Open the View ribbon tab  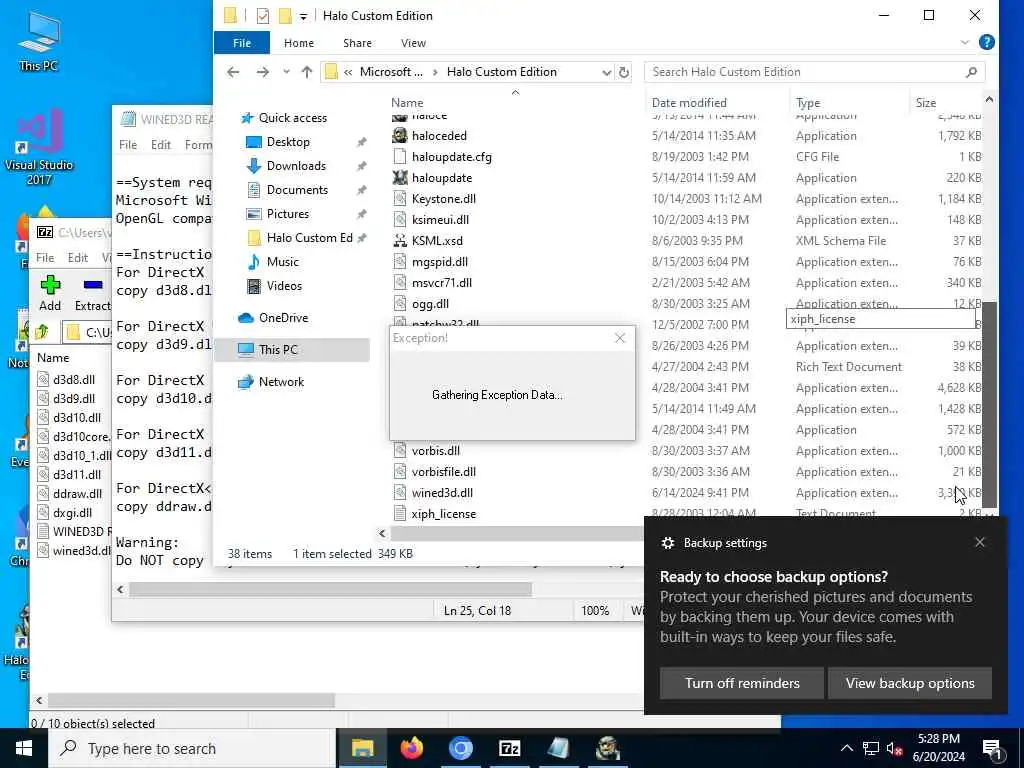click(x=413, y=43)
